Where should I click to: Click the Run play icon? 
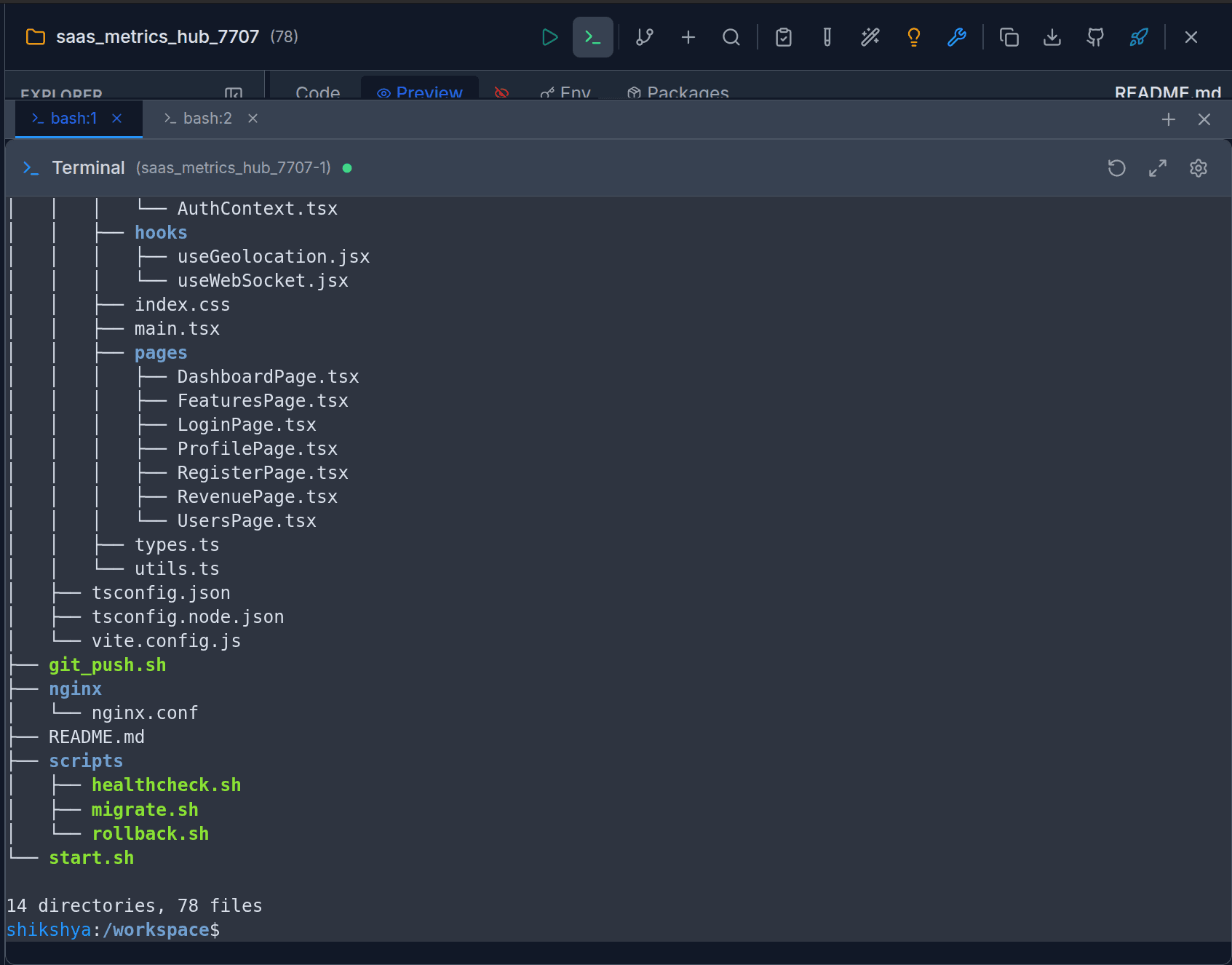pos(549,37)
